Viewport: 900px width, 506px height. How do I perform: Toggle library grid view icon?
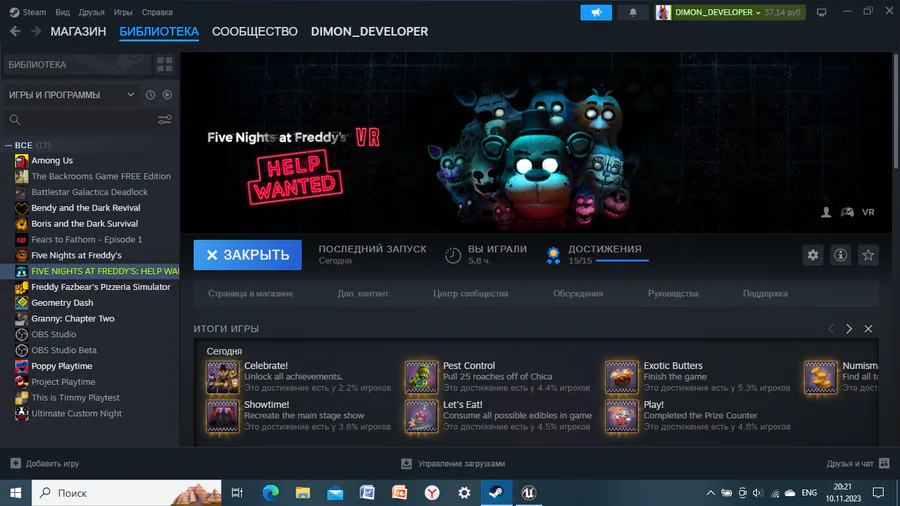165,64
